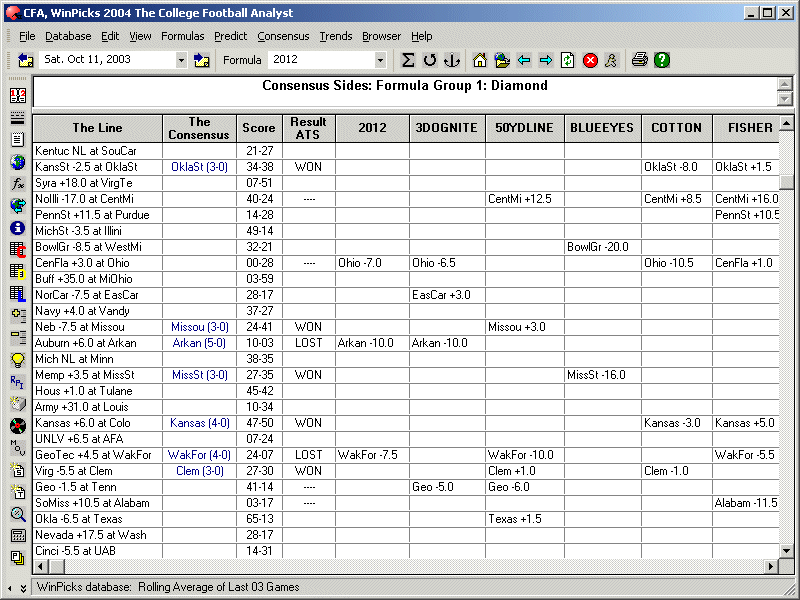The width and height of the screenshot is (800, 600).
Task: Click the horizontal scrollbar left arrow
Action: pyautogui.click(x=40, y=566)
